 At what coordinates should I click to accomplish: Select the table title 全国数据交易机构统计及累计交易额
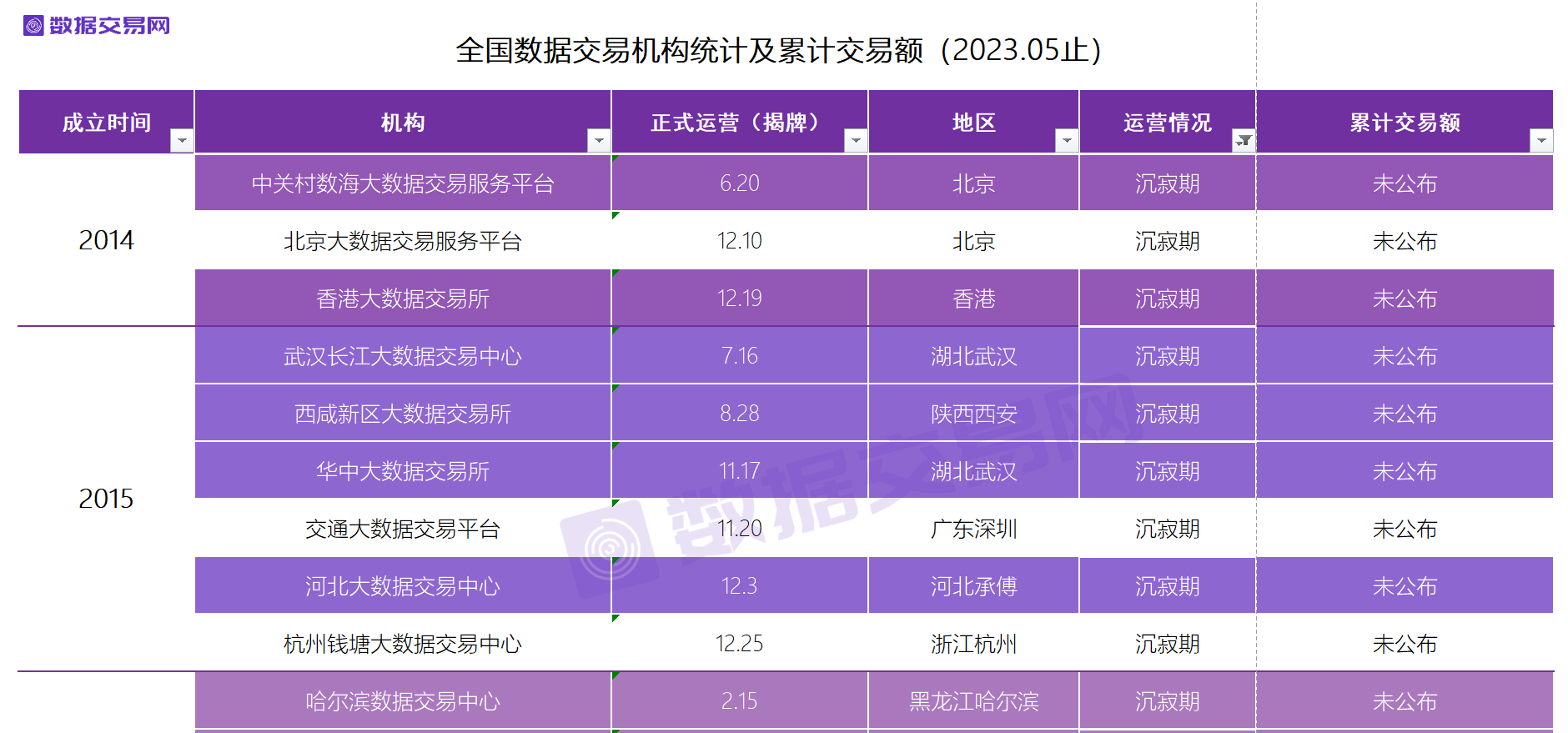click(x=778, y=50)
